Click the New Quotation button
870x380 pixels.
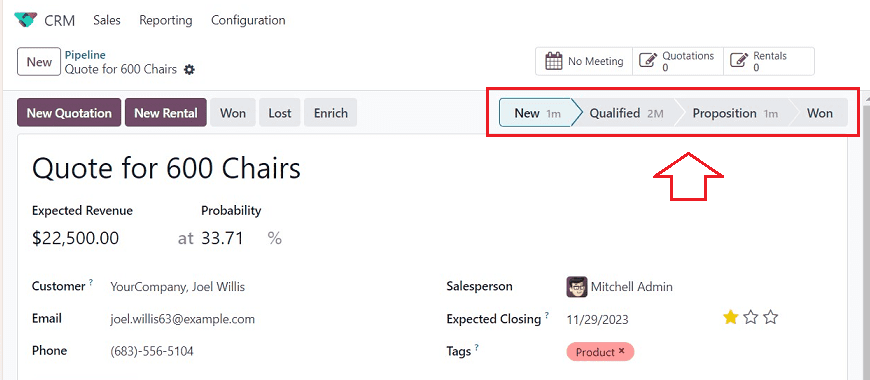(69, 113)
